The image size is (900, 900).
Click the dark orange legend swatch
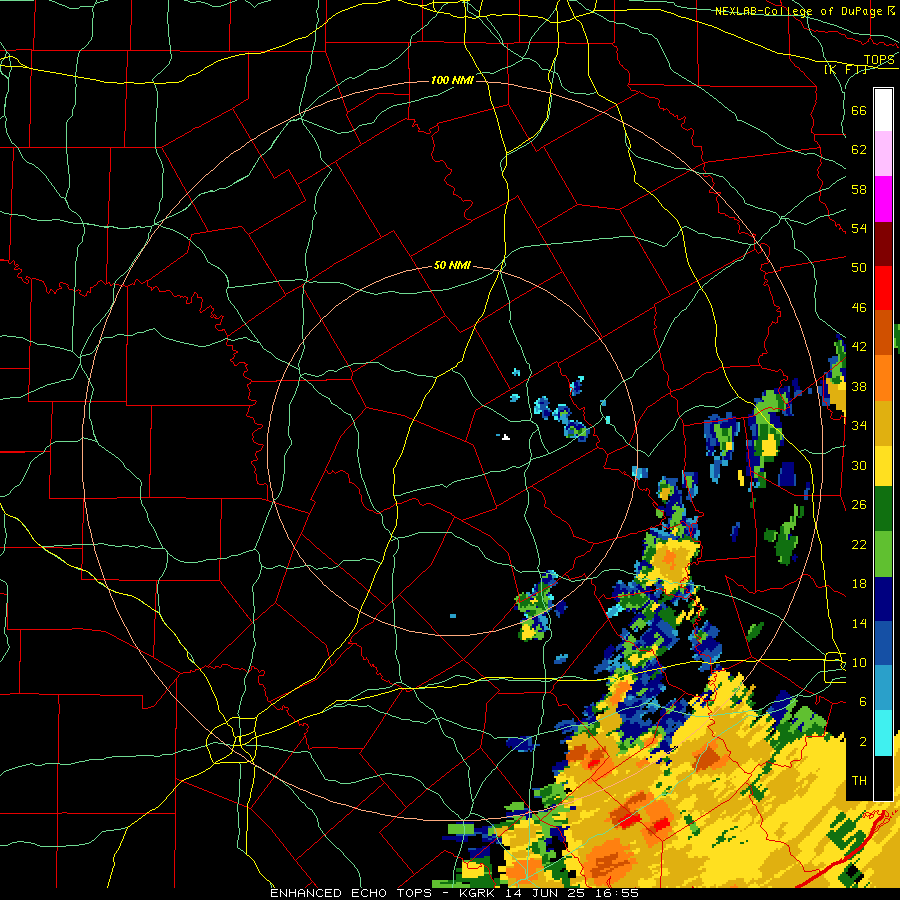(883, 332)
